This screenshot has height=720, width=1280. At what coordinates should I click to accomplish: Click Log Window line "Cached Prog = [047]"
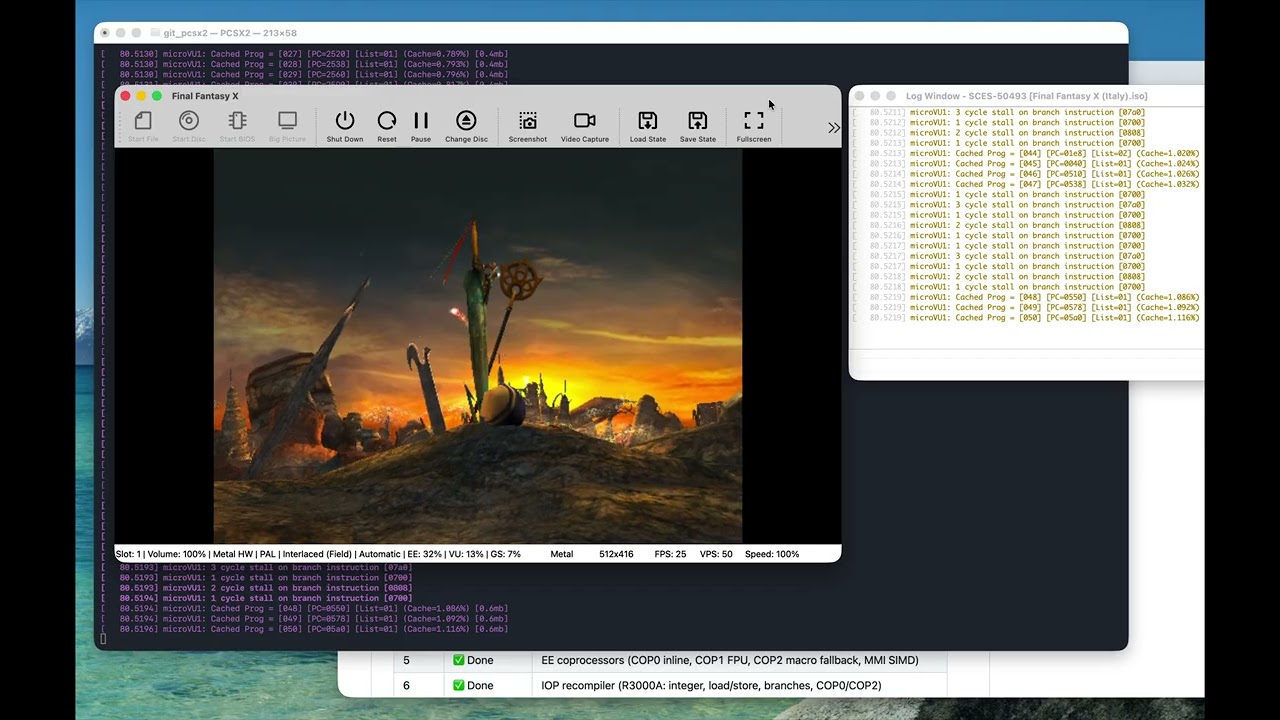(1027, 184)
